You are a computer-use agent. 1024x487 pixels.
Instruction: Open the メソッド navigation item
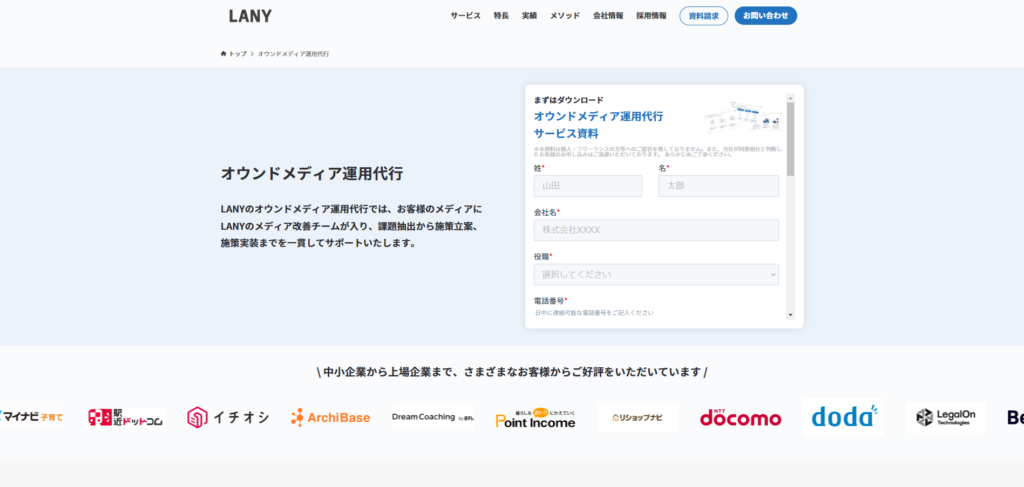pyautogui.click(x=564, y=16)
